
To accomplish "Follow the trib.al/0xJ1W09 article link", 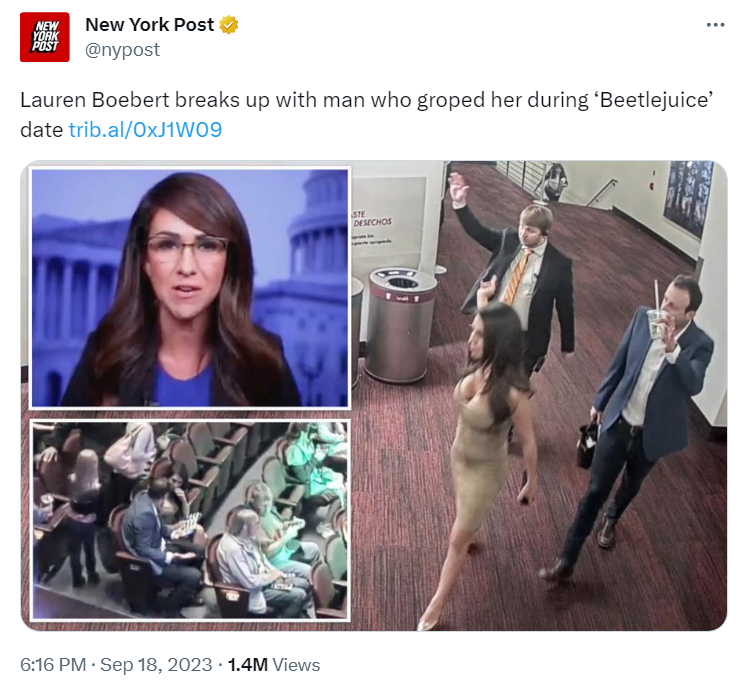I will 145,129.
